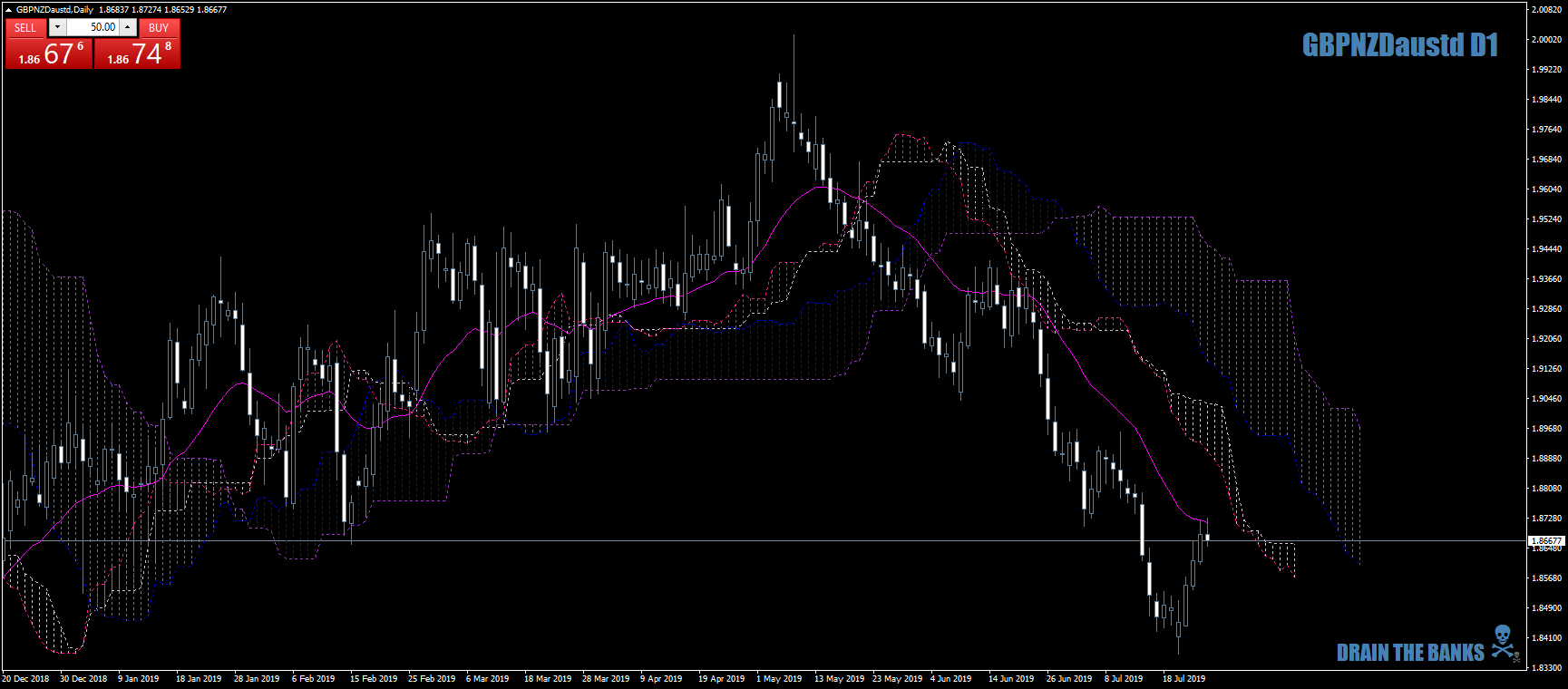
Task: Click the 15 Feb 2019 date label
Action: [374, 678]
